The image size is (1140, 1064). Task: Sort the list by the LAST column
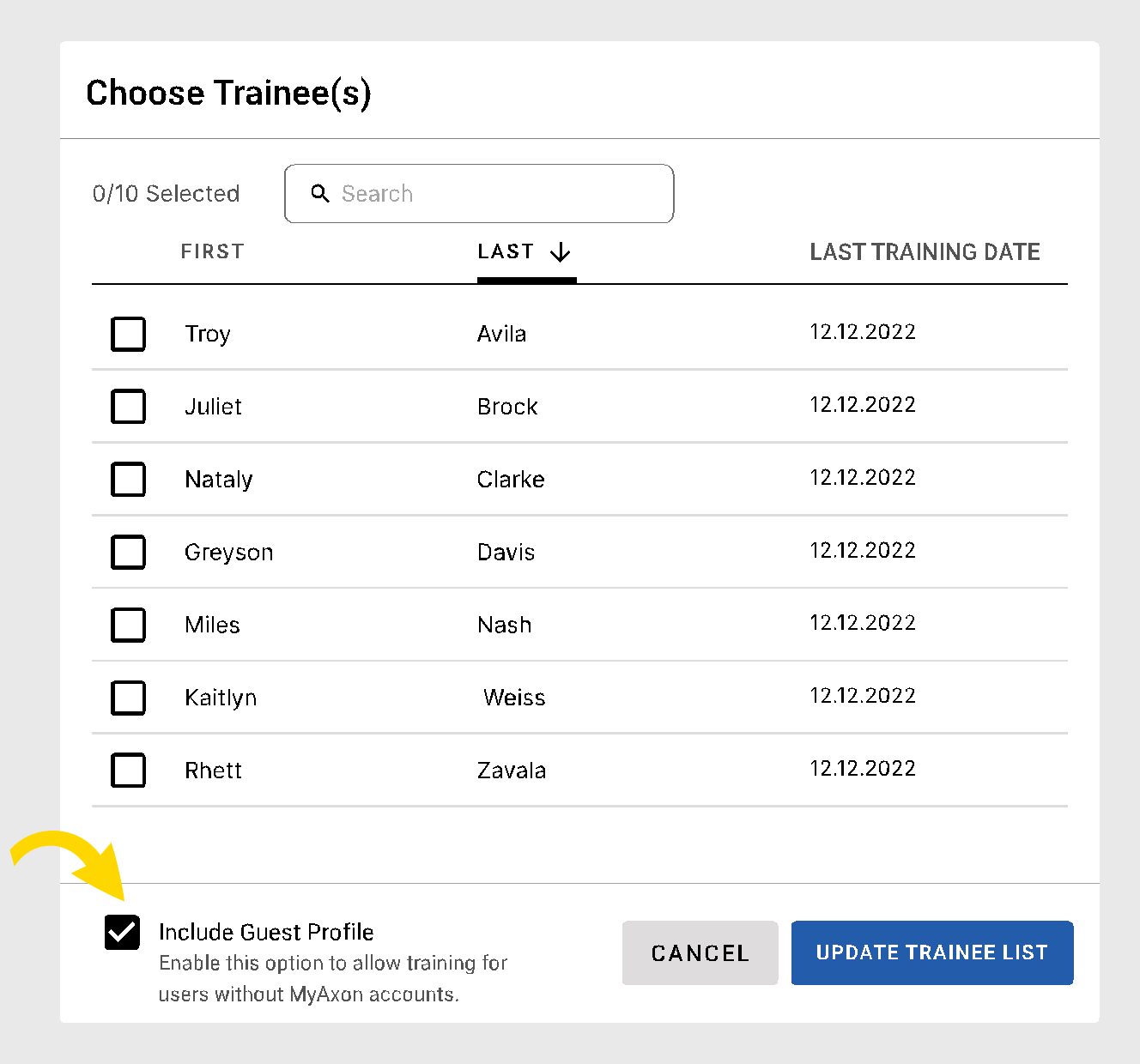point(505,251)
